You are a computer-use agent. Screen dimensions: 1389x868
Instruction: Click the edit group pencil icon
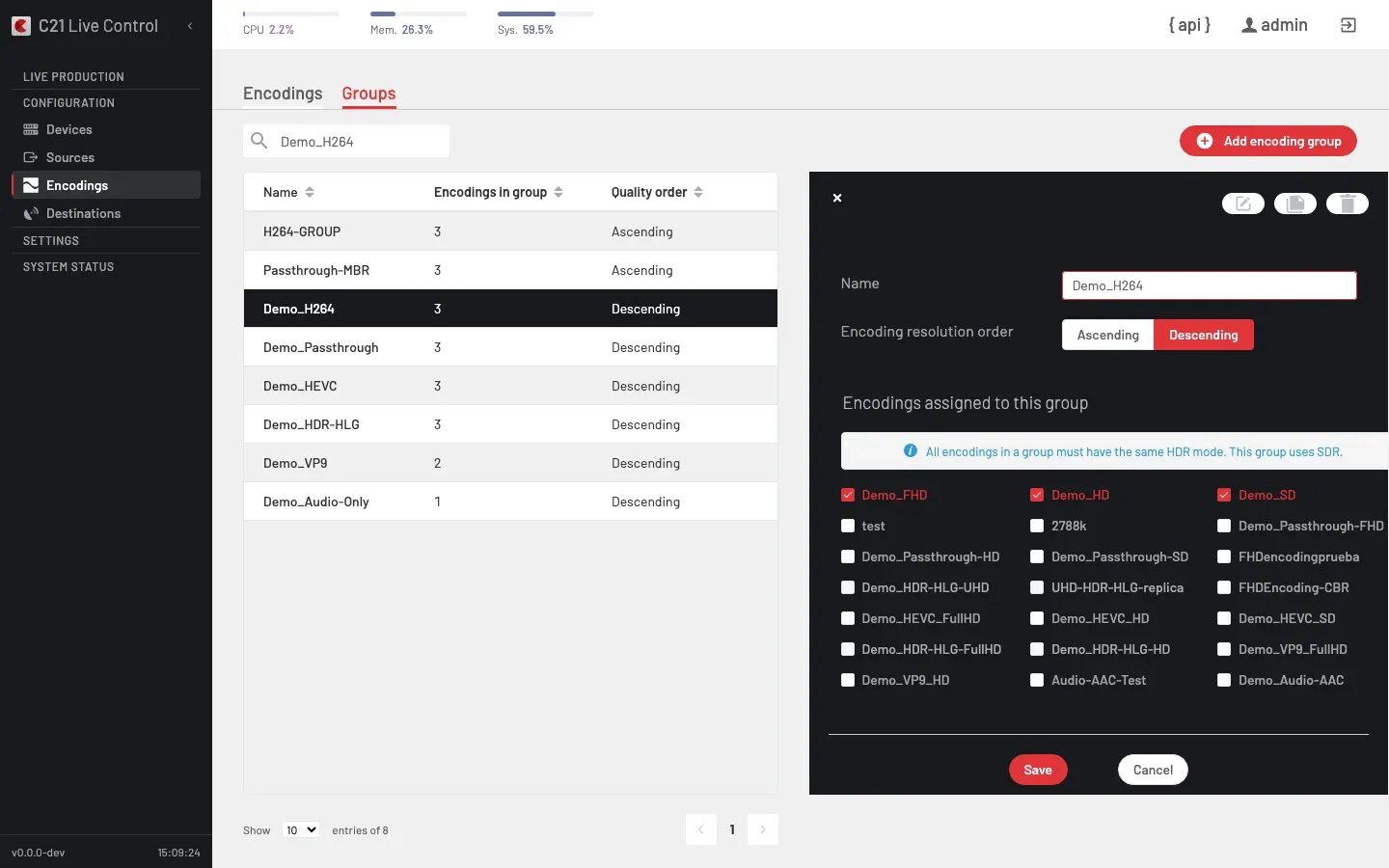[1243, 203]
